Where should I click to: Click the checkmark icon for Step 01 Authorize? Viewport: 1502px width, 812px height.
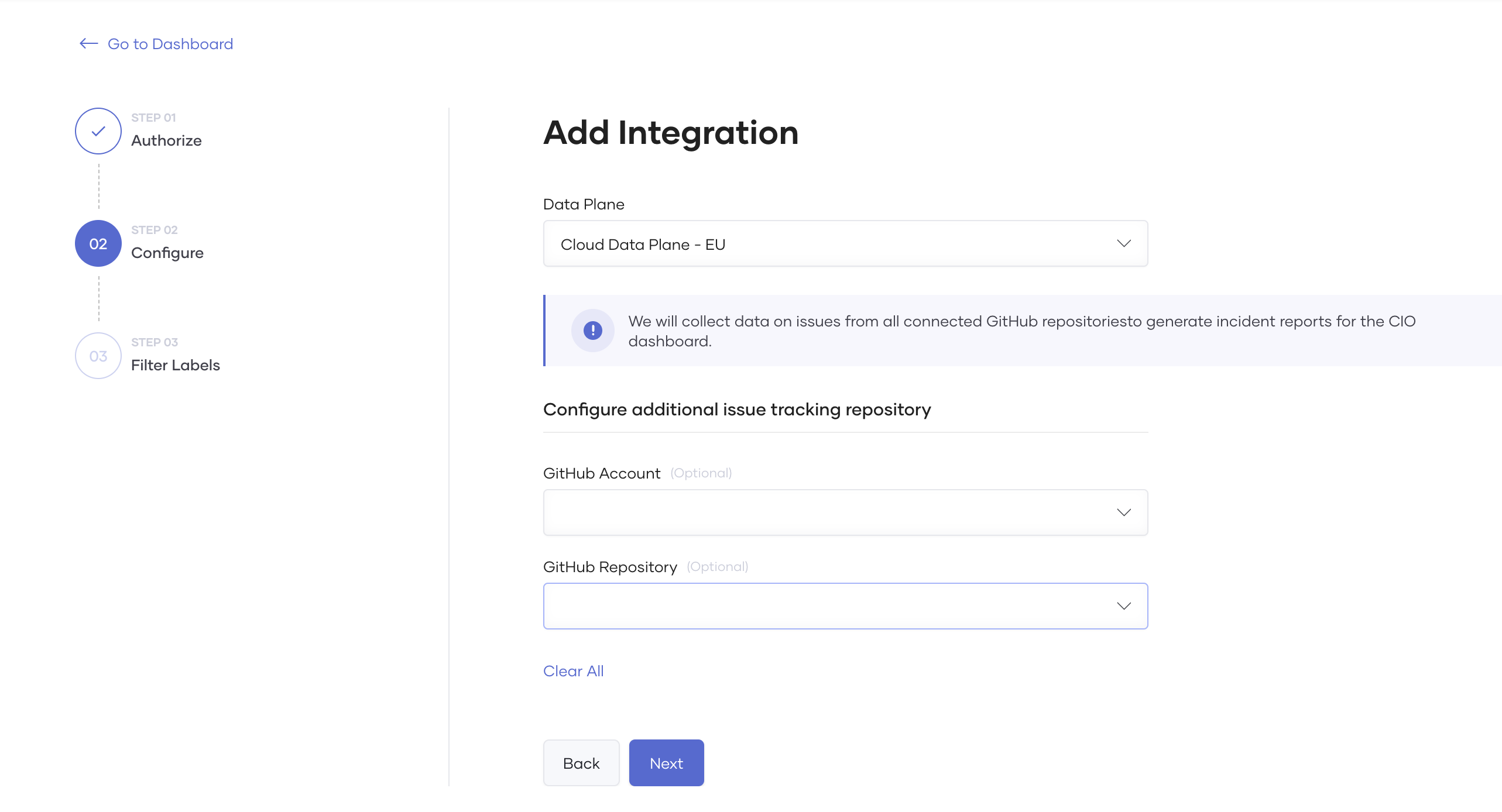(x=98, y=130)
